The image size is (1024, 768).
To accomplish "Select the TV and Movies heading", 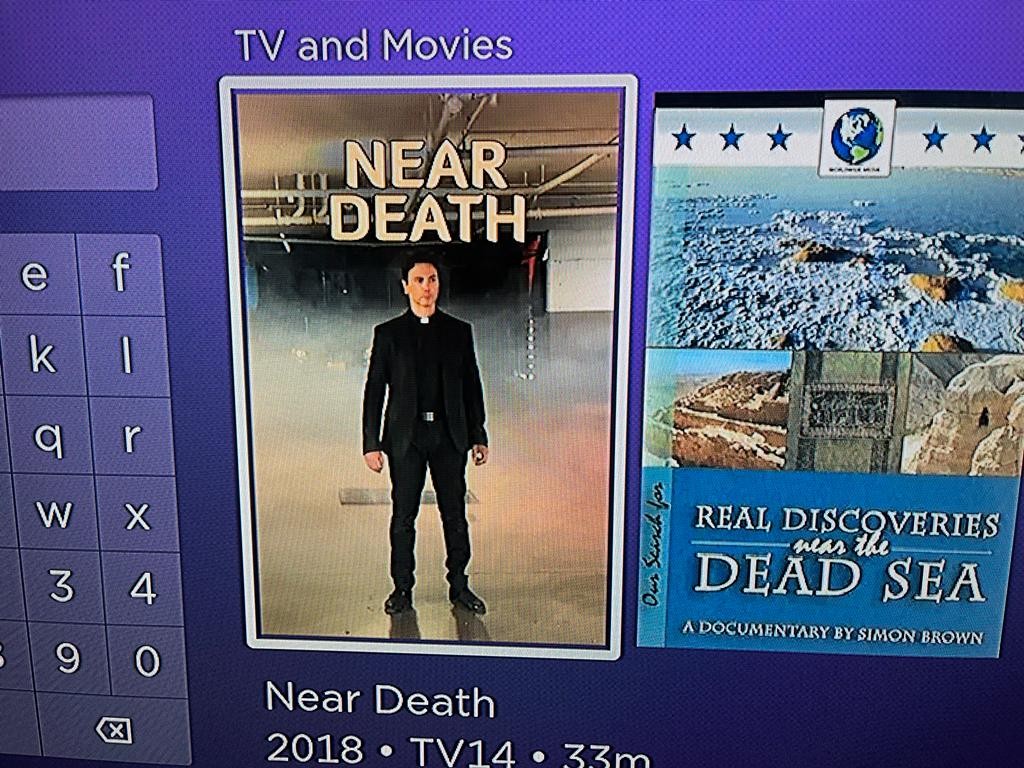I will tap(374, 45).
